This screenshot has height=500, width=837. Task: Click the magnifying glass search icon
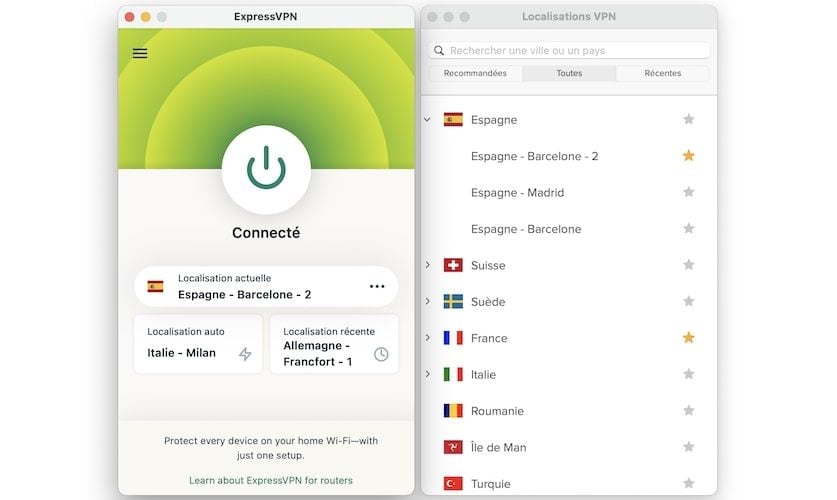439,50
